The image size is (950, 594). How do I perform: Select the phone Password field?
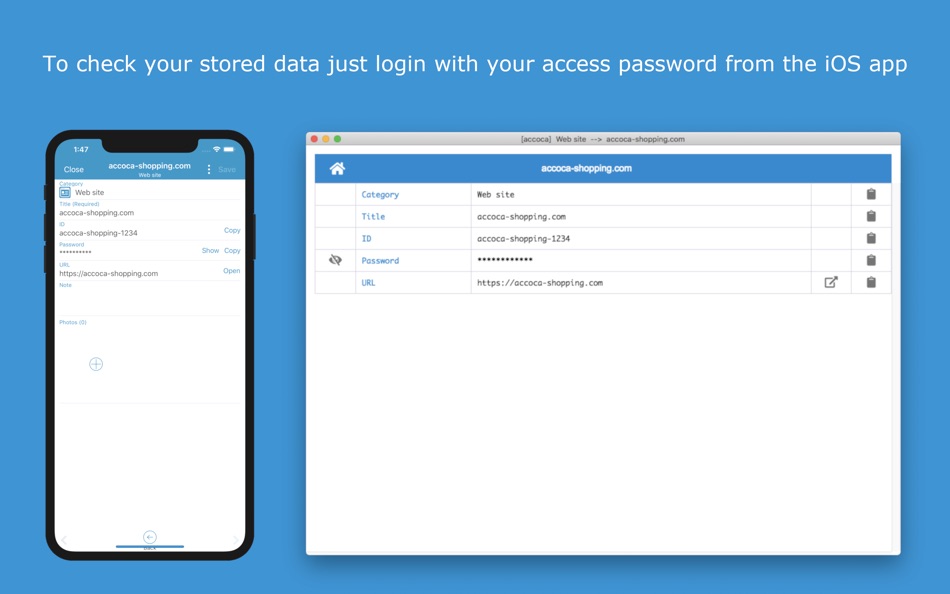(x=75, y=252)
